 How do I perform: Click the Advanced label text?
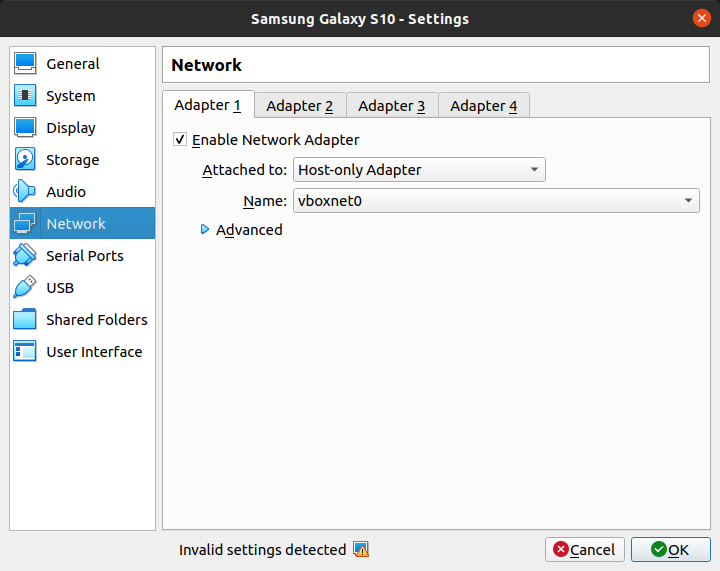point(249,230)
